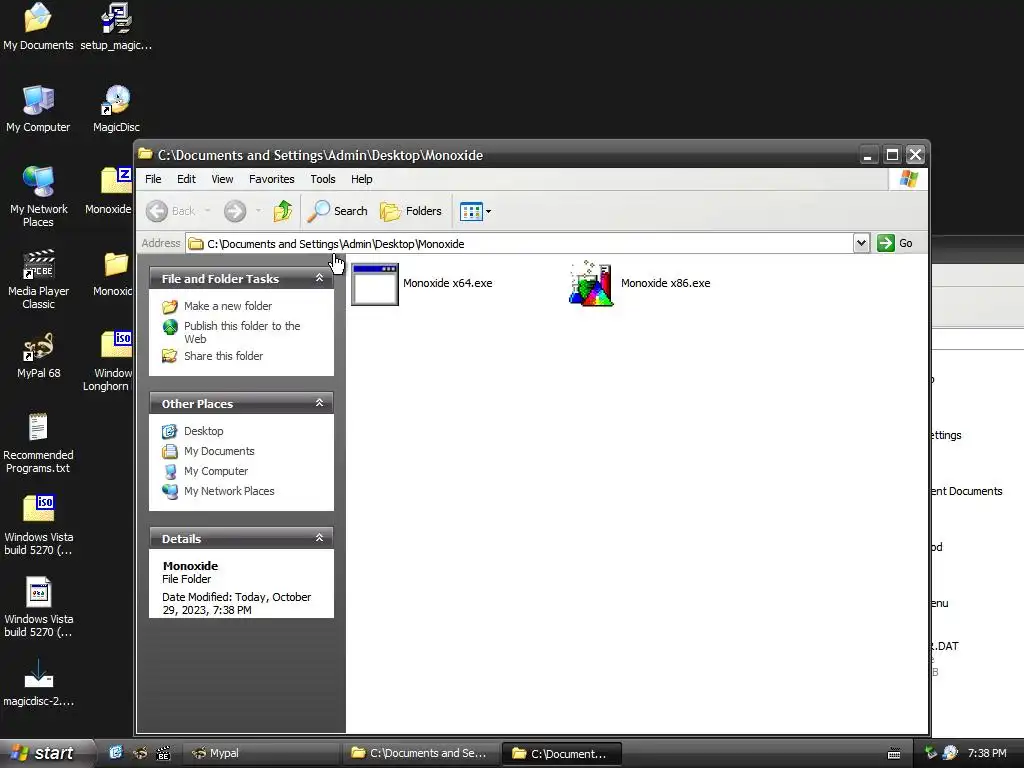Select Recommended Programs.txt desktop file
Screen dimensions: 1024x768
(38, 443)
